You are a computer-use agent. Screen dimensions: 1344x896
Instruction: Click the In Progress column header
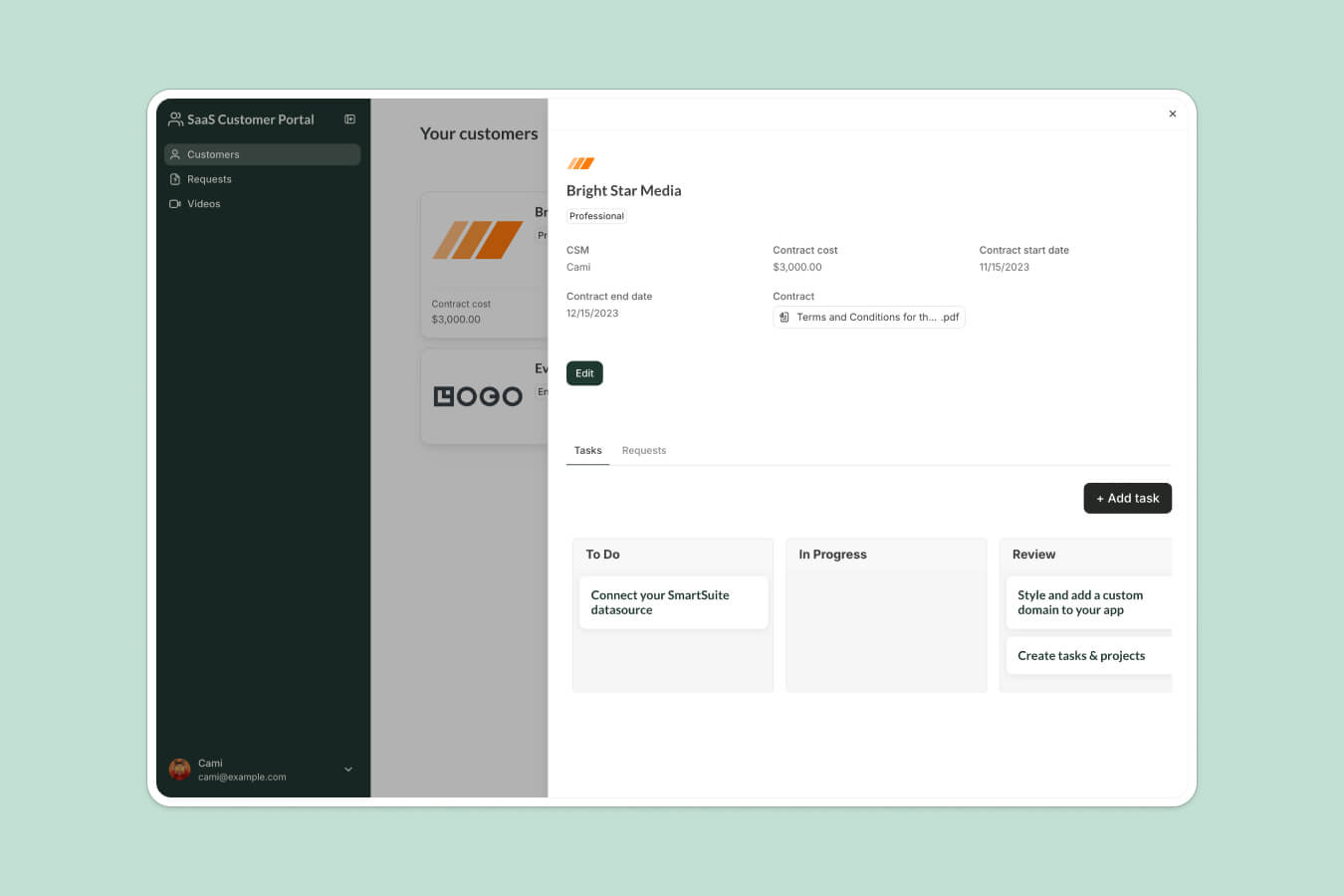coord(832,555)
